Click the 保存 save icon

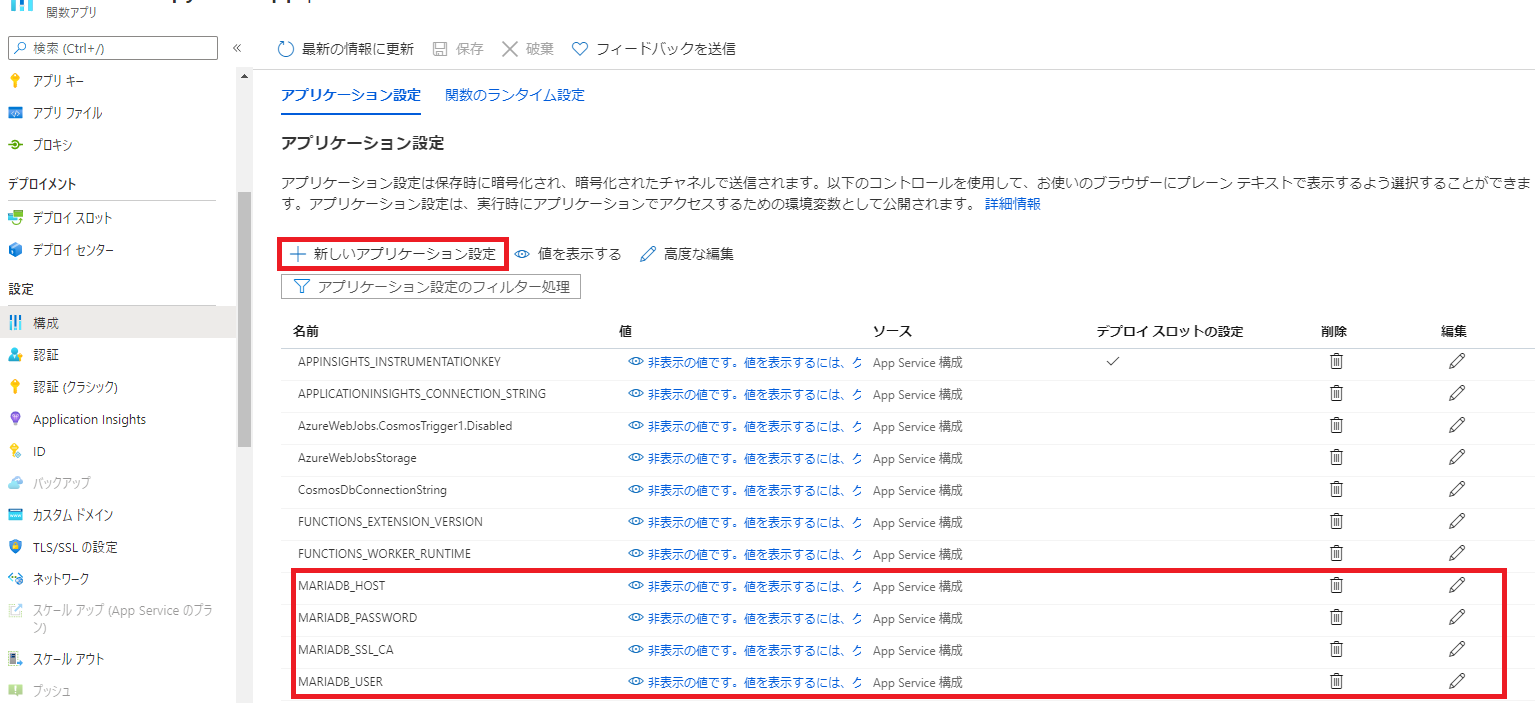pyautogui.click(x=441, y=47)
